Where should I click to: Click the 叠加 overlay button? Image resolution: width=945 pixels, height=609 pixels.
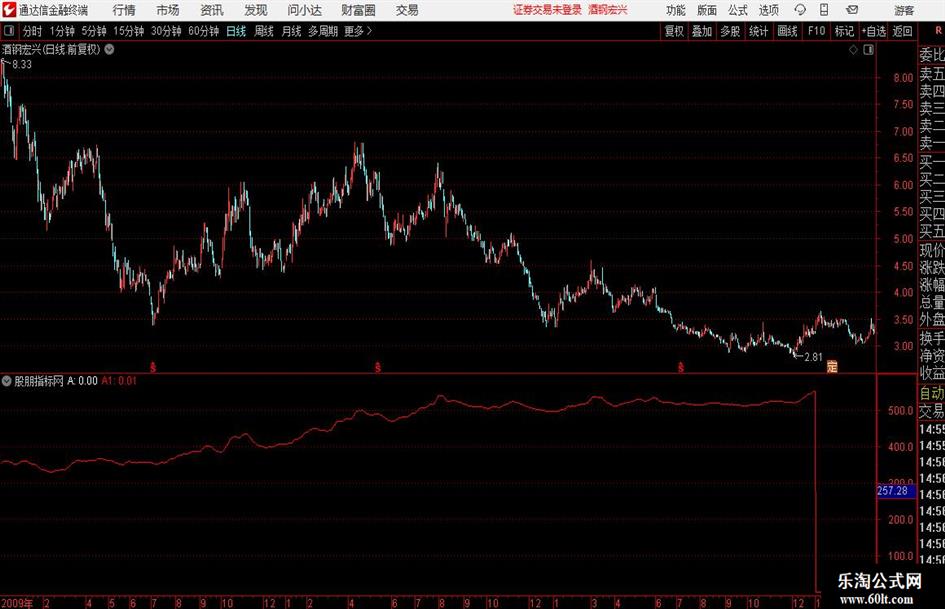pos(702,31)
